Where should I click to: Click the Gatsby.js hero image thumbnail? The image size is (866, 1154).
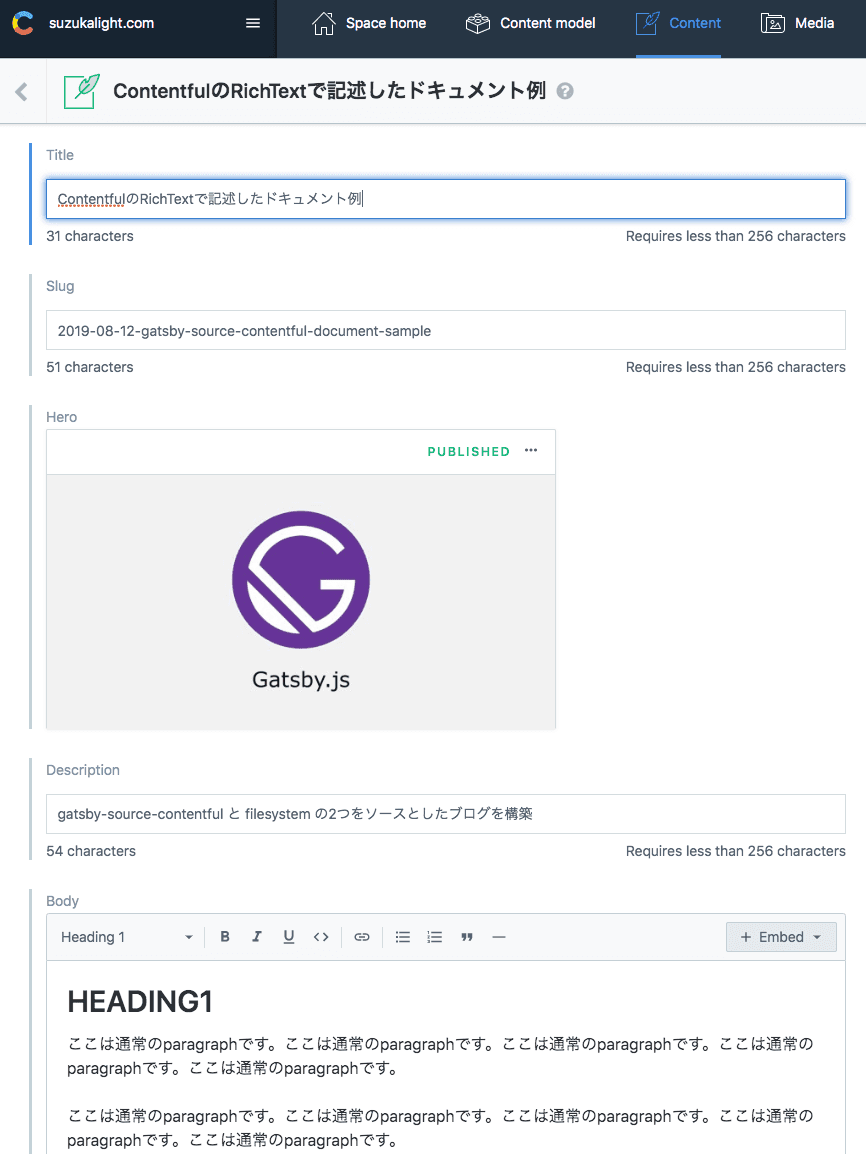pos(301,601)
